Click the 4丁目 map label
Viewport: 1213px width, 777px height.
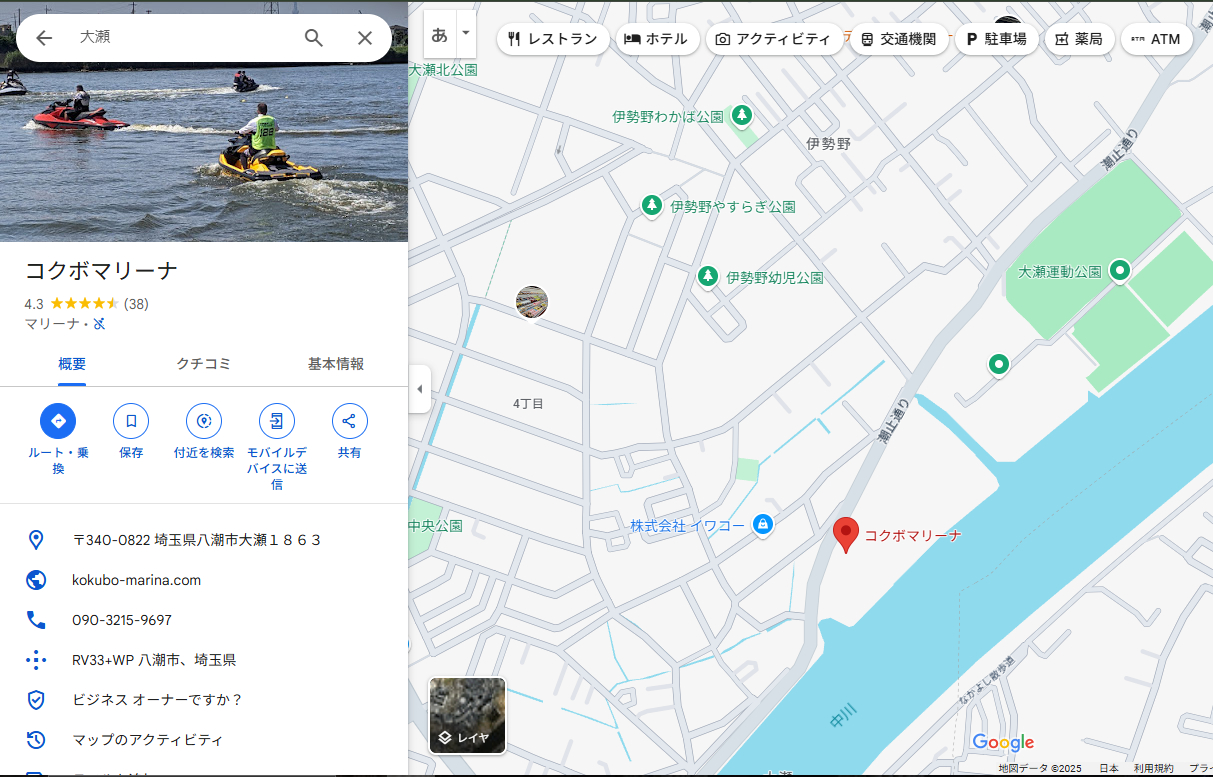click(x=528, y=403)
